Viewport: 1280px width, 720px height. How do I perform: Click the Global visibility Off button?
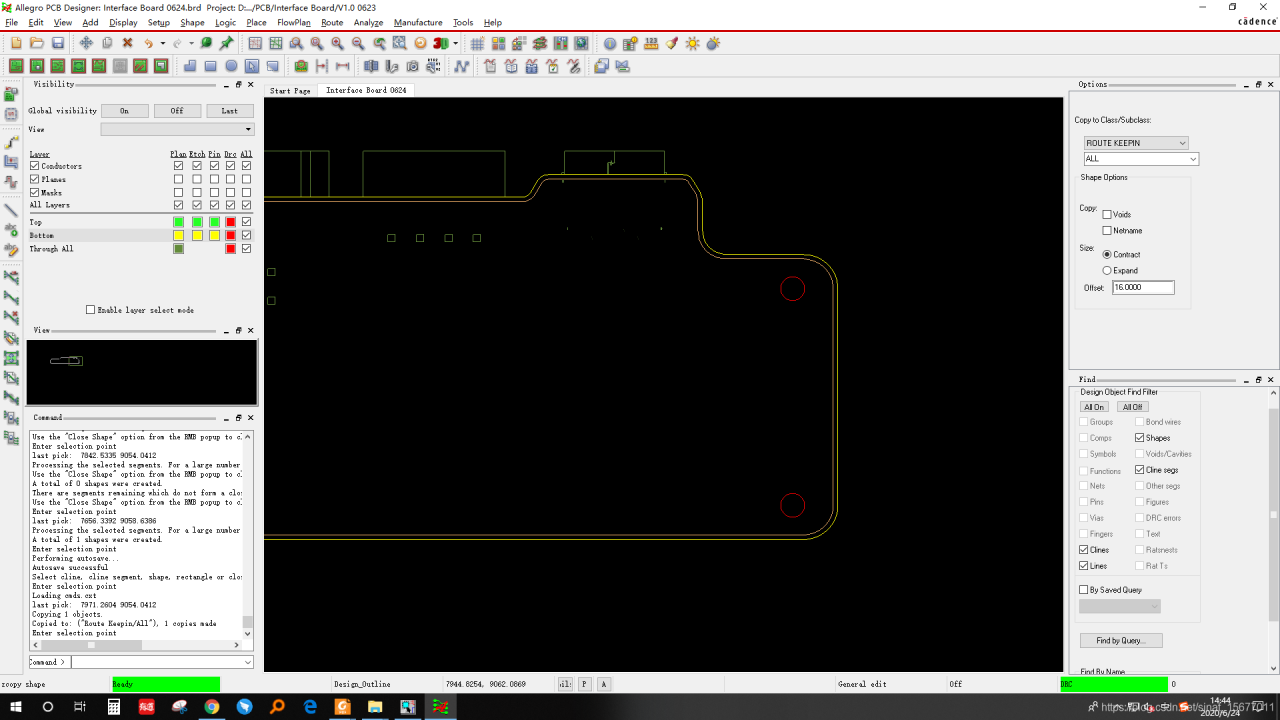pos(177,111)
